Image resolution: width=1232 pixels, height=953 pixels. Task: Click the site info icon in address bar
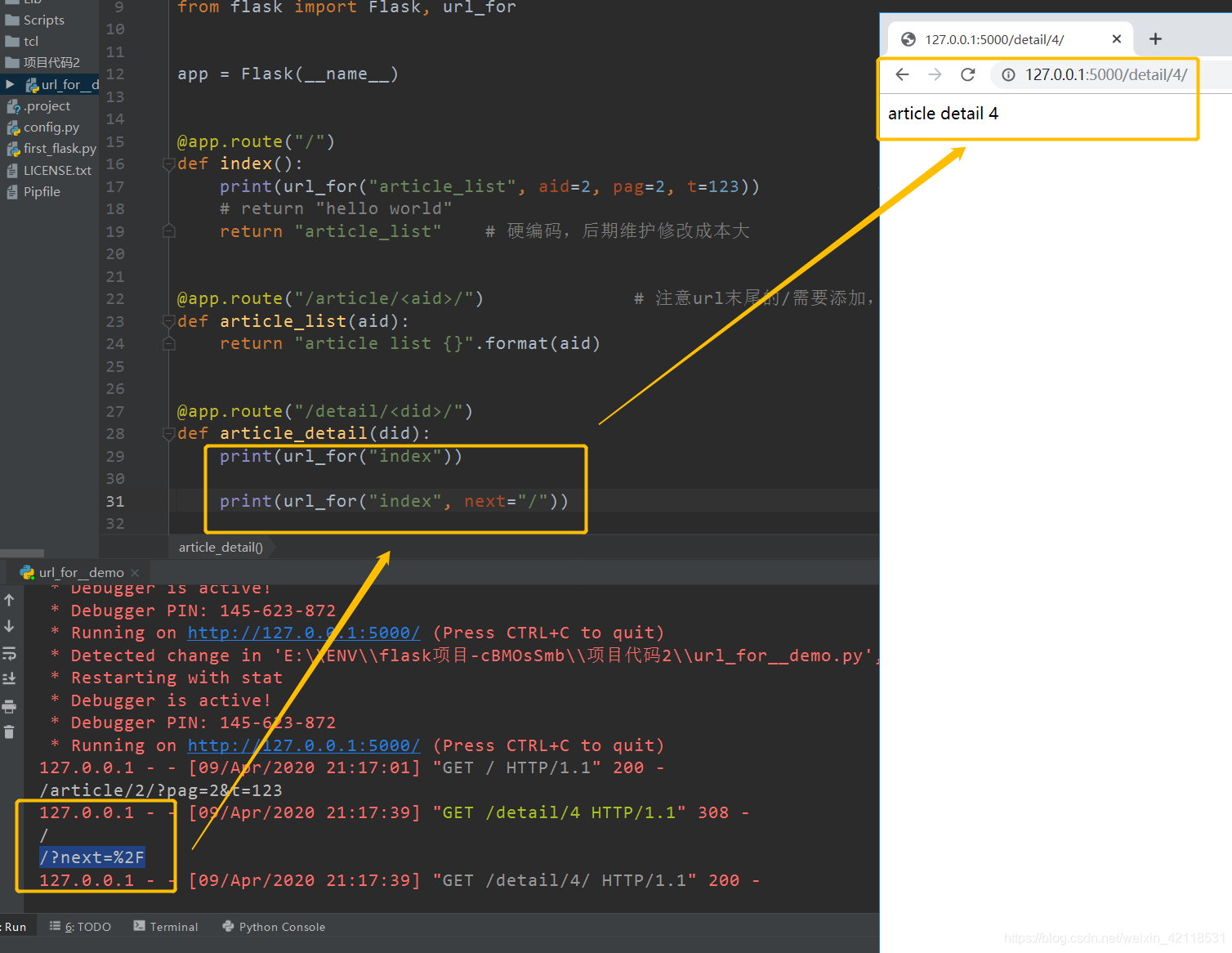(1009, 74)
